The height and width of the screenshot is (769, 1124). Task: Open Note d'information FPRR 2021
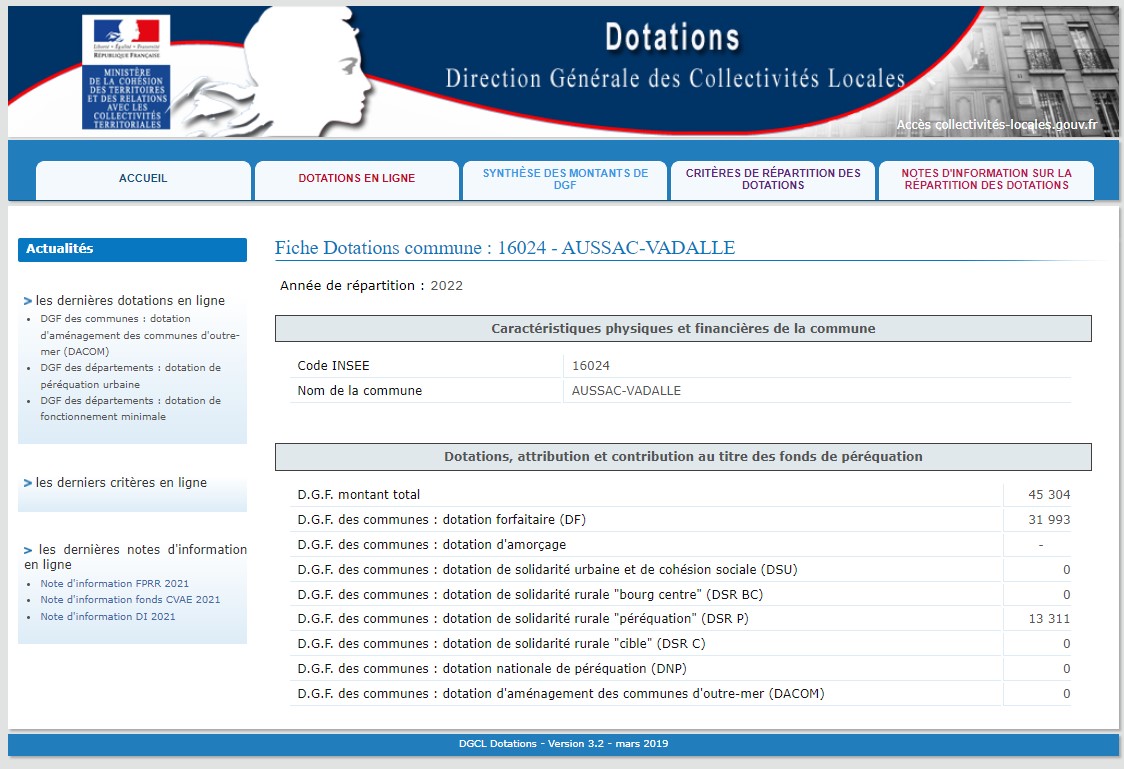point(114,583)
